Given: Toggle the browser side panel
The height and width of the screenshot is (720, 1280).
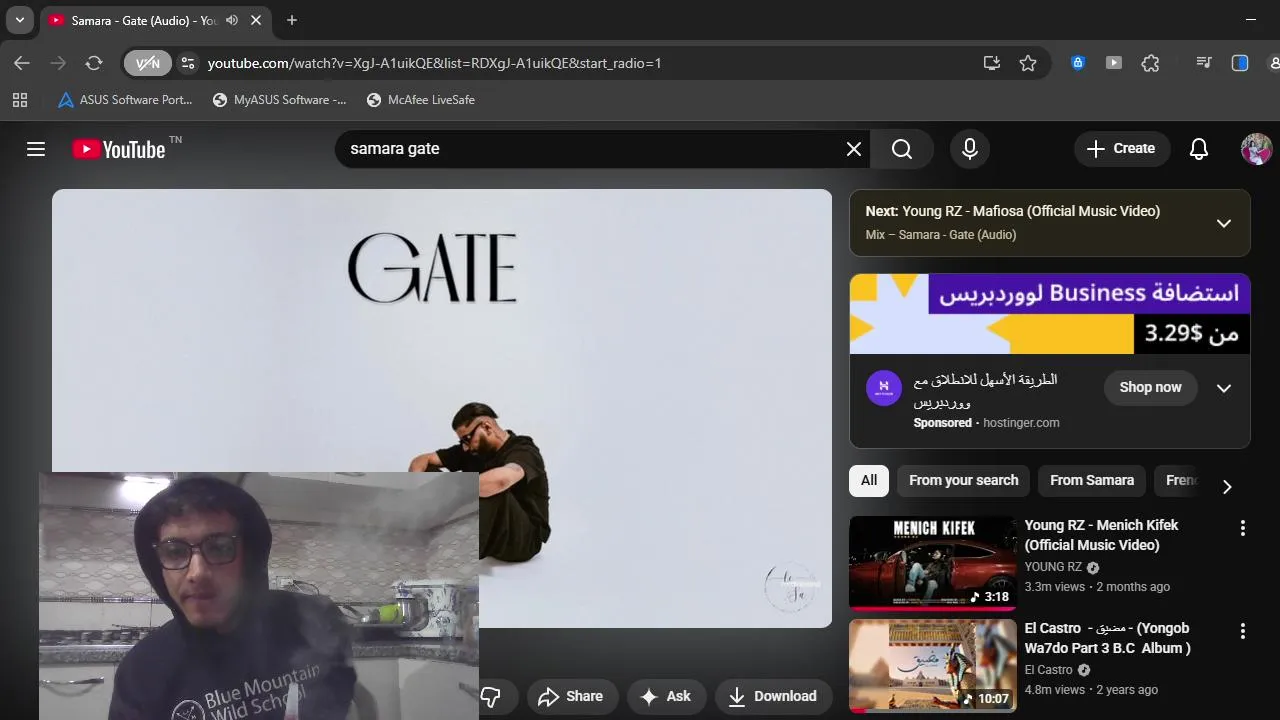Looking at the screenshot, I should coord(1240,63).
